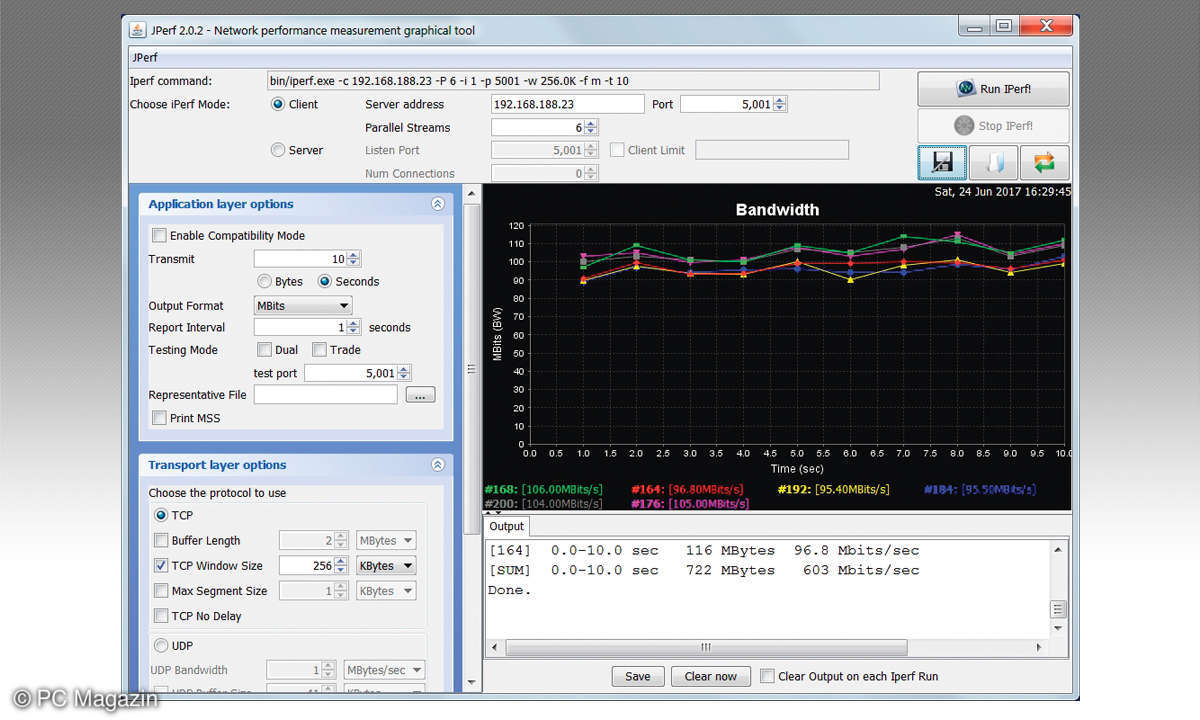
Task: Click the Bandwidth chart title
Action: pos(777,210)
